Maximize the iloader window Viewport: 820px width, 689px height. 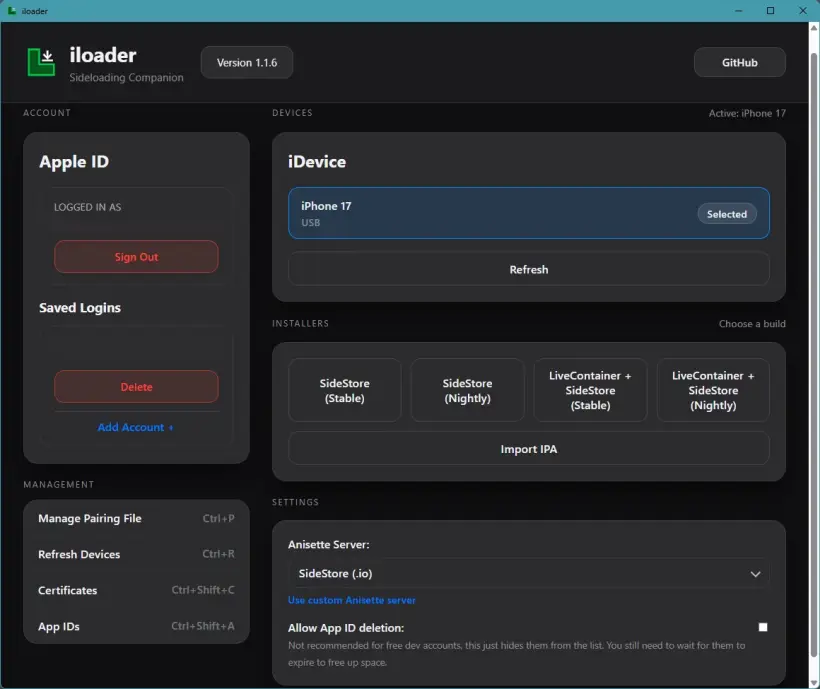pyautogui.click(x=770, y=10)
